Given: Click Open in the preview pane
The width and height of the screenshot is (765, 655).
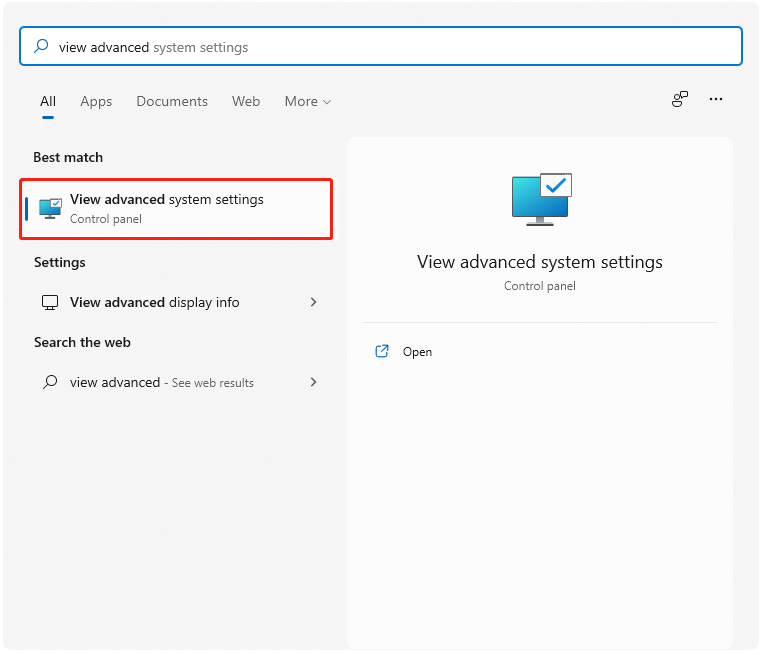Looking at the screenshot, I should click(x=417, y=352).
